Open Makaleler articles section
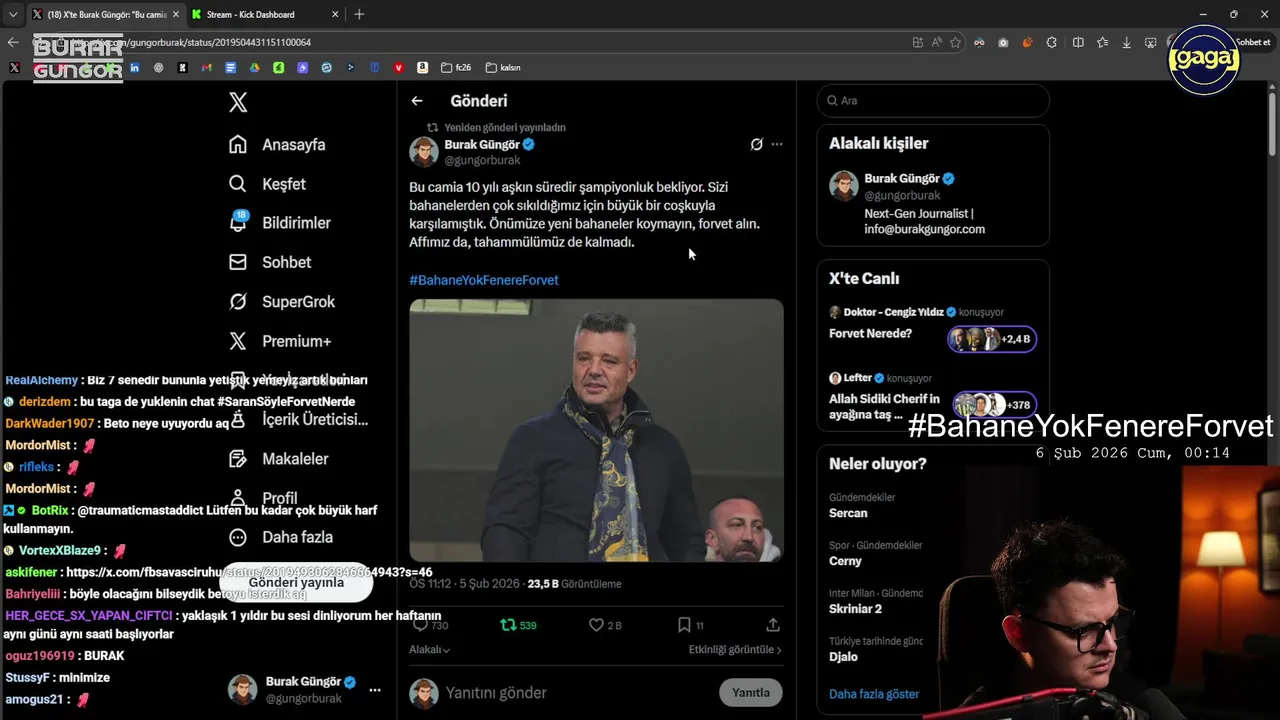 click(x=279, y=459)
